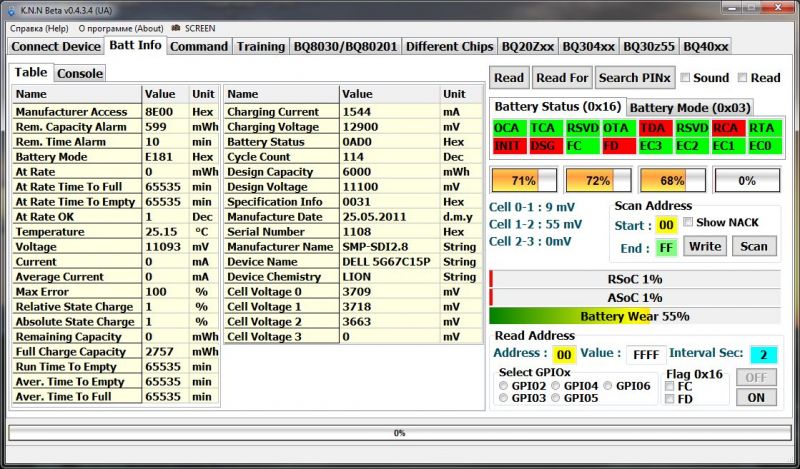Click the Device Name value DELL 5G67C15P
800x469 pixels.
pyautogui.click(x=390, y=262)
